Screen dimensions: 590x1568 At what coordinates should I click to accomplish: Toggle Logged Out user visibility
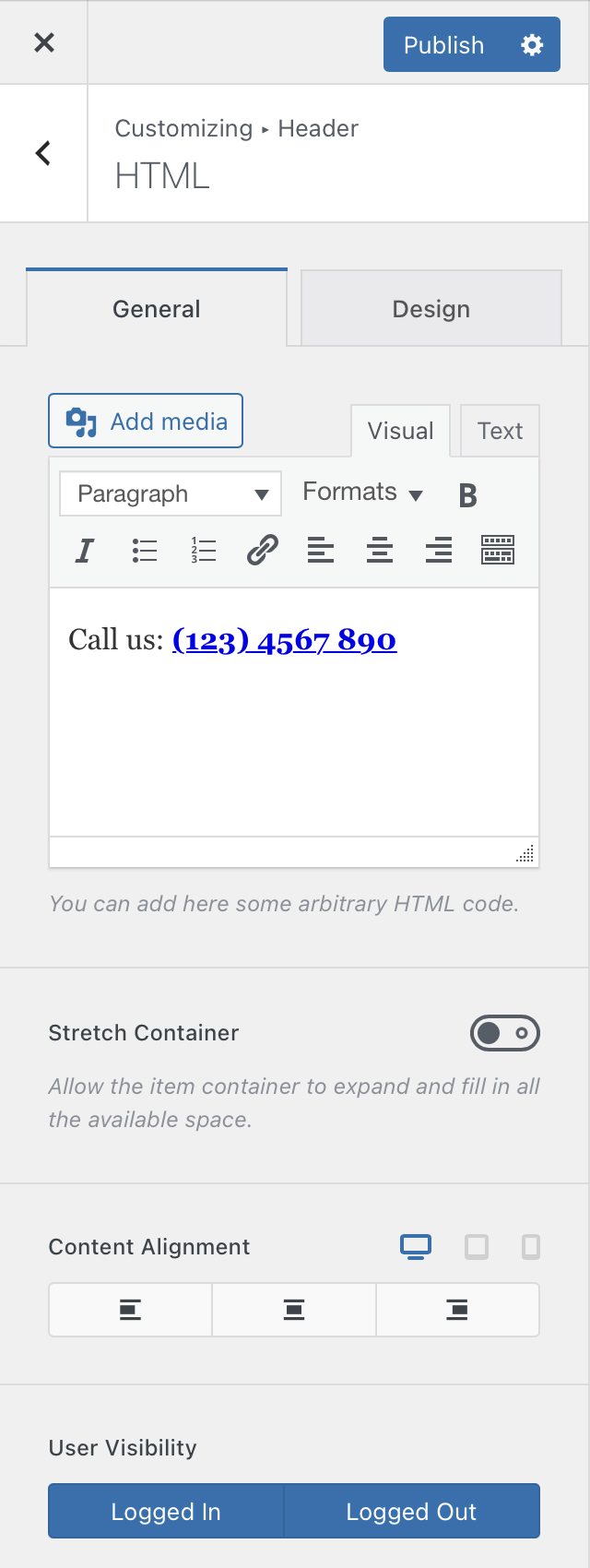click(411, 1512)
